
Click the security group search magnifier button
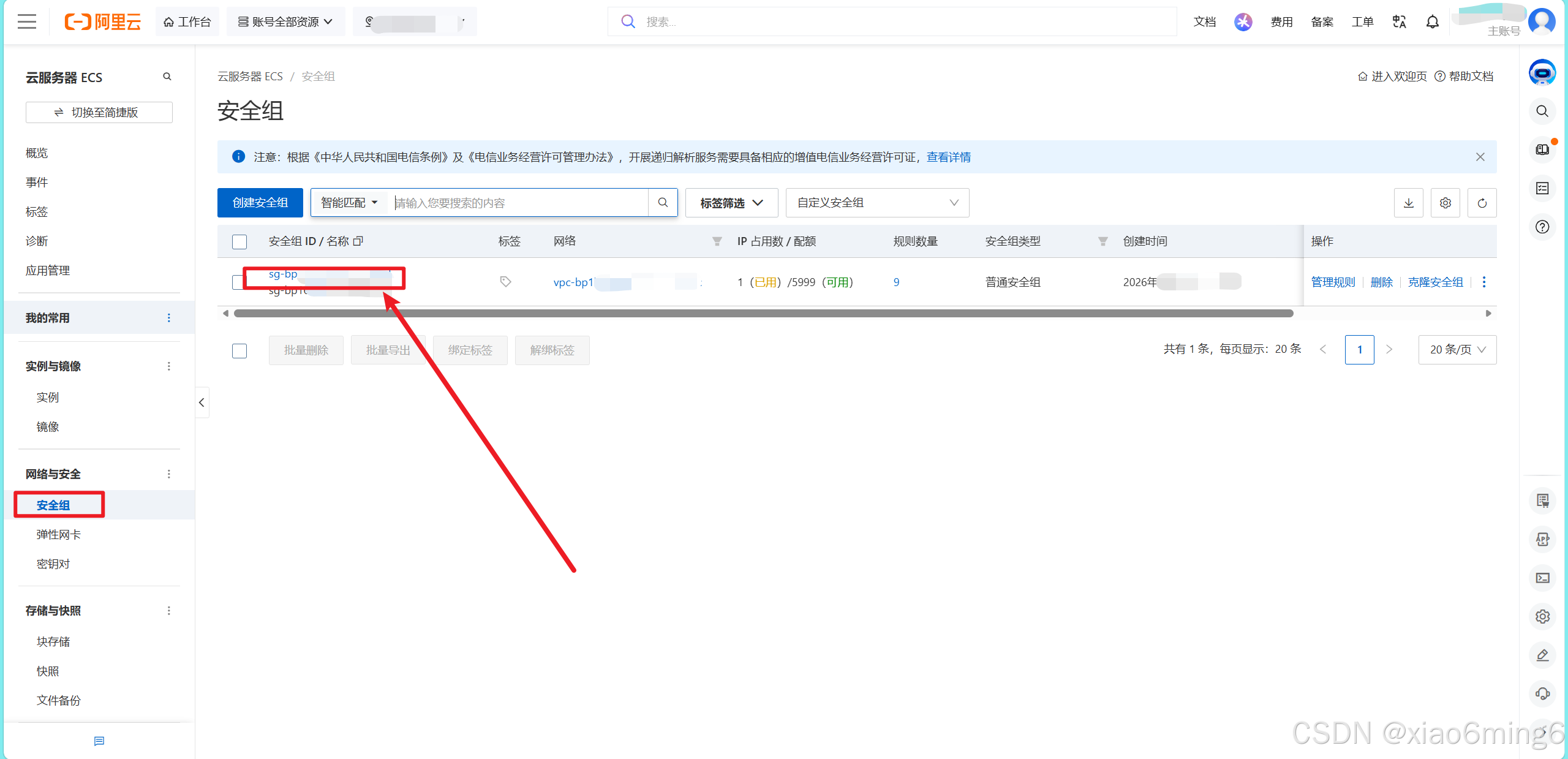pyautogui.click(x=663, y=203)
